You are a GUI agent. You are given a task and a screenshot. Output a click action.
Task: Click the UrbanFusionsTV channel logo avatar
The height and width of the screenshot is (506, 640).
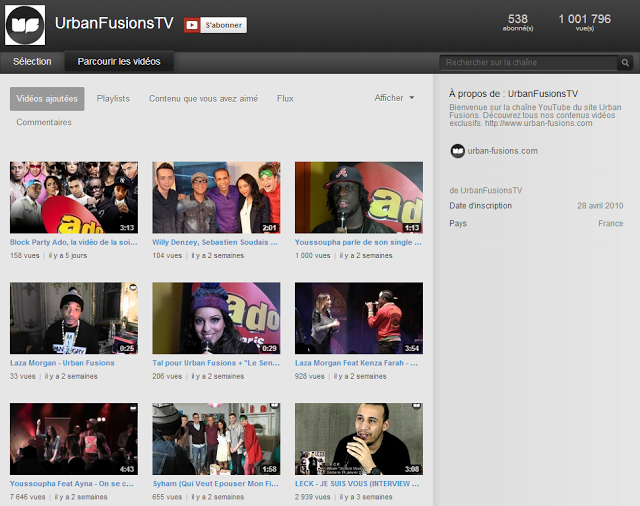point(25,25)
